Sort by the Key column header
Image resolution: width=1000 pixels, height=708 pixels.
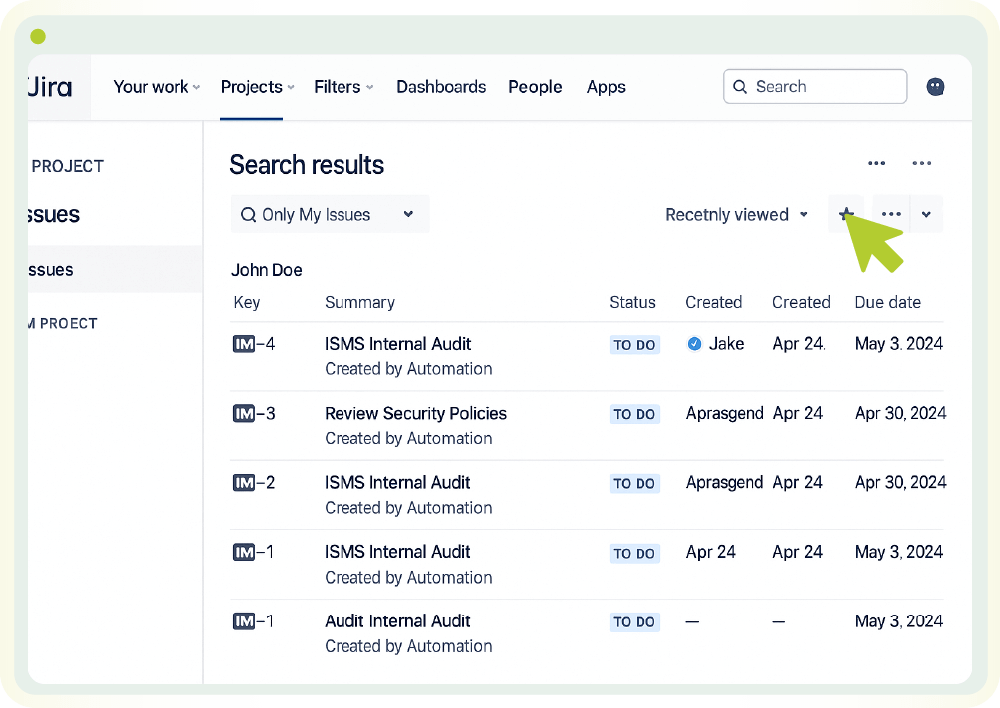(247, 302)
